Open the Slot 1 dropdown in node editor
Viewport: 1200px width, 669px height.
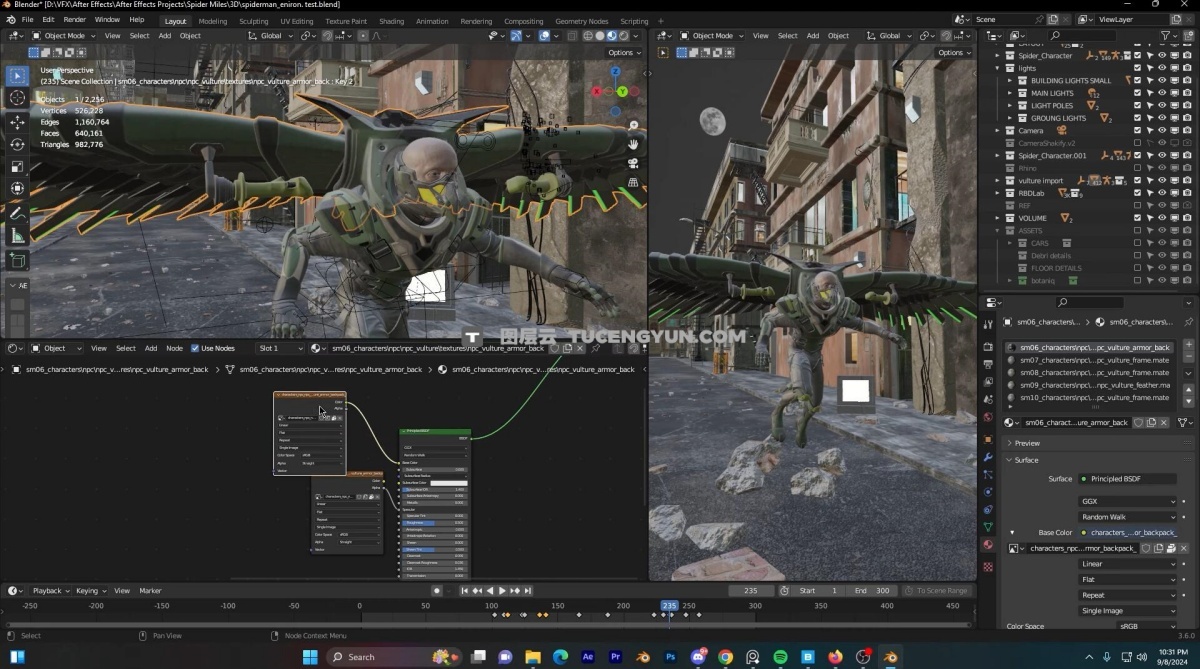[280, 348]
